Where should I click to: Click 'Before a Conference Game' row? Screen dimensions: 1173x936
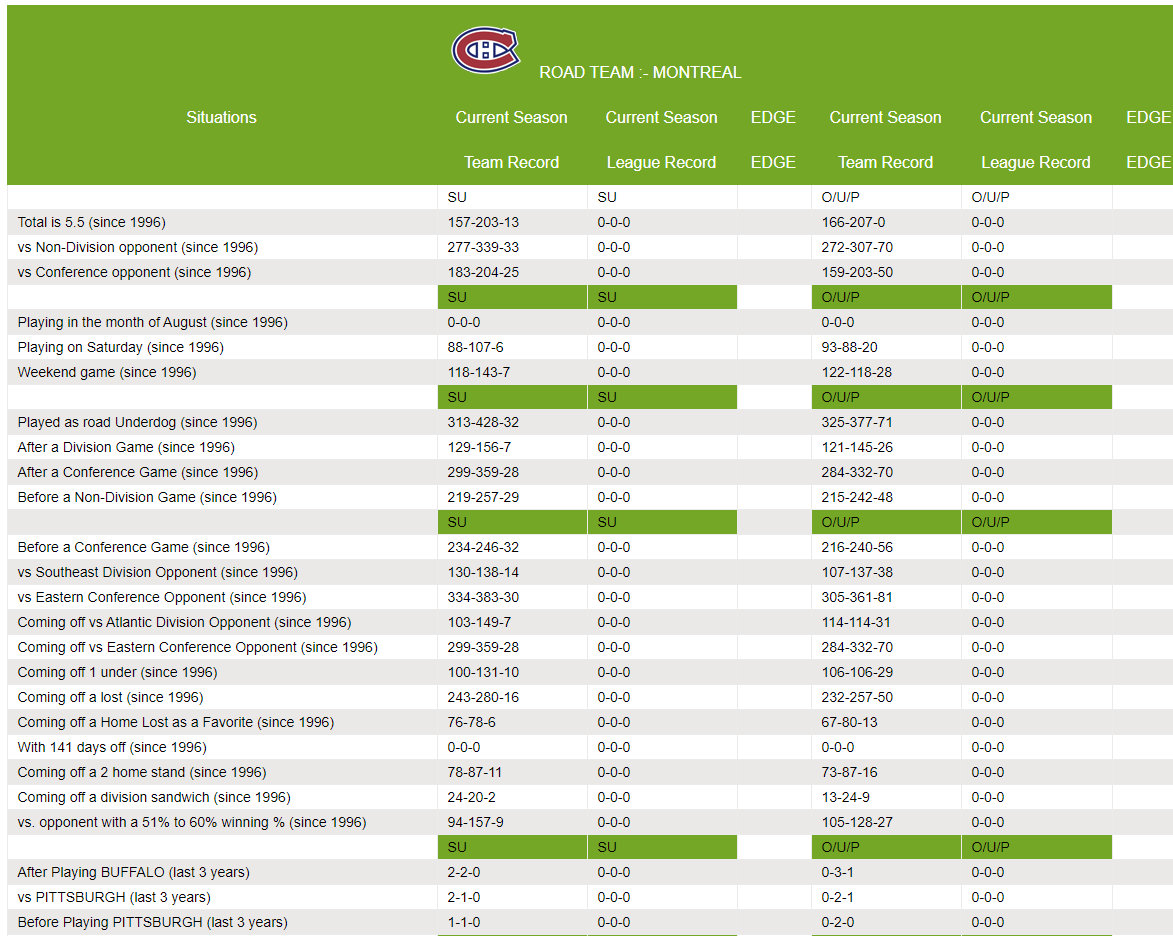click(589, 547)
